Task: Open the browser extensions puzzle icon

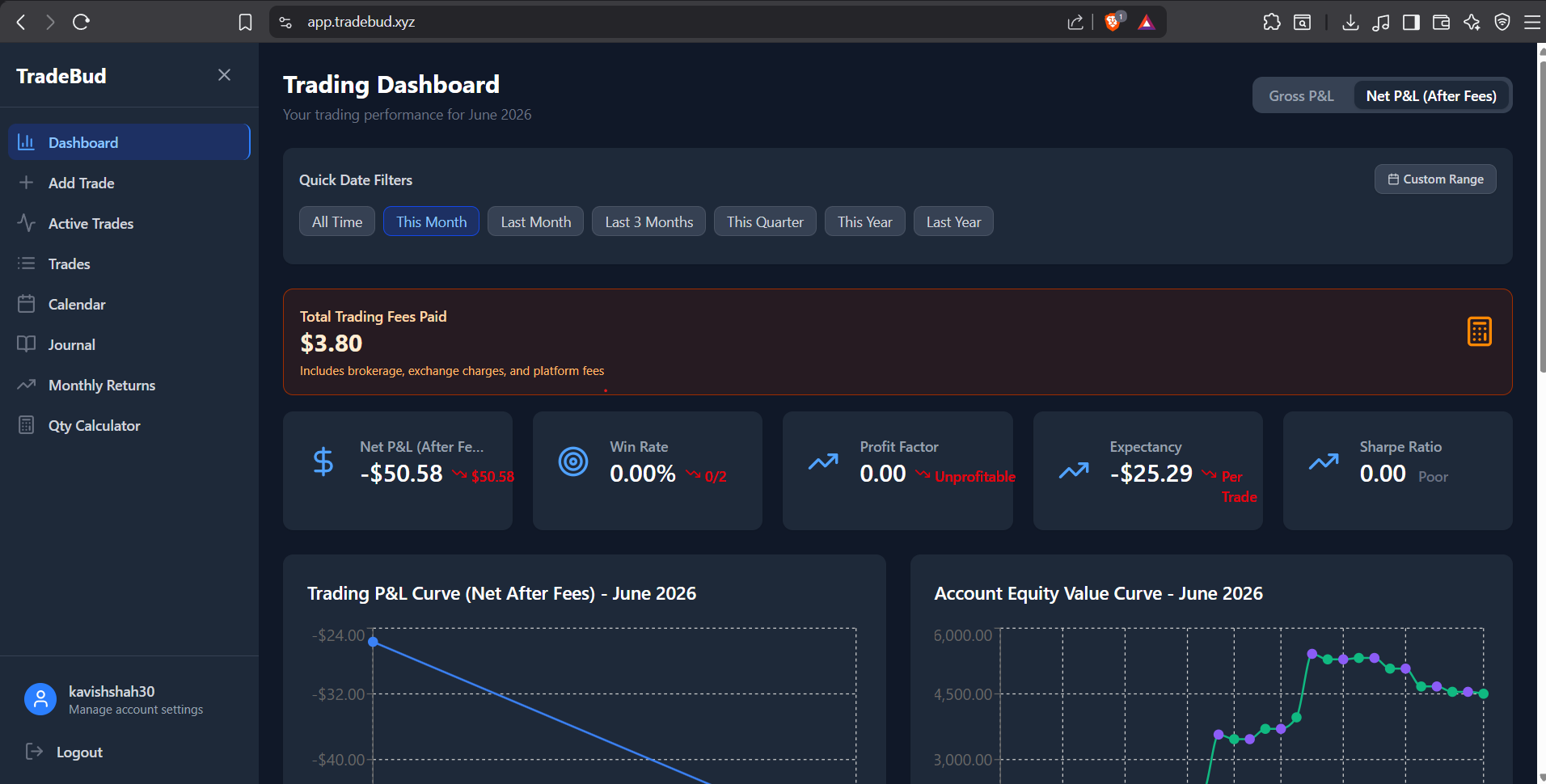Action: pos(1272,22)
